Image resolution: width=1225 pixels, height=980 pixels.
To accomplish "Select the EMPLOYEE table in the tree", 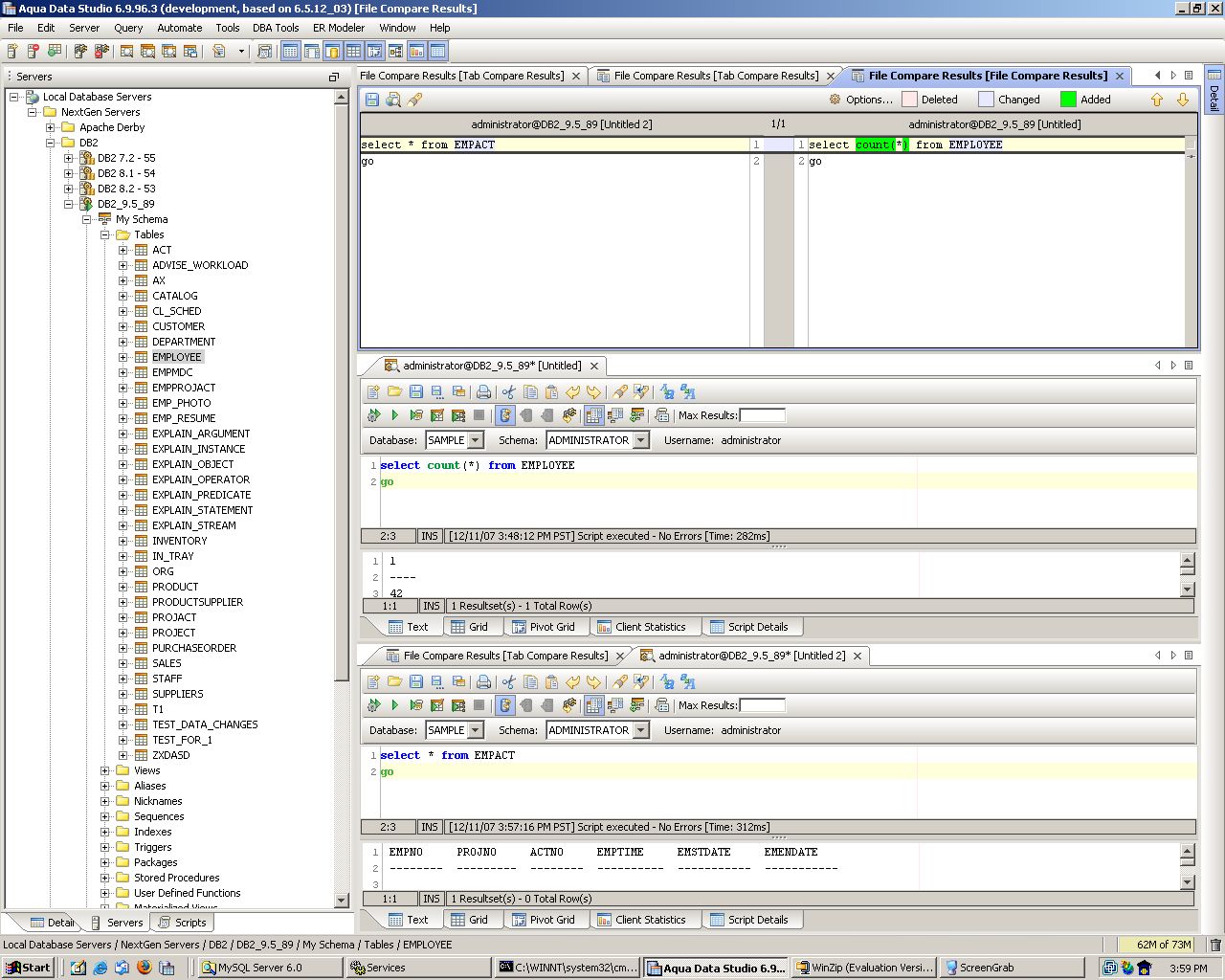I will [177, 357].
